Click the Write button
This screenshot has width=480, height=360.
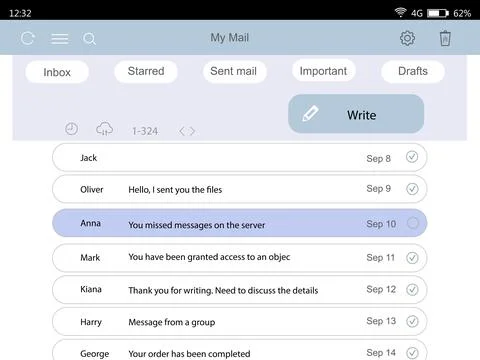tap(356, 114)
